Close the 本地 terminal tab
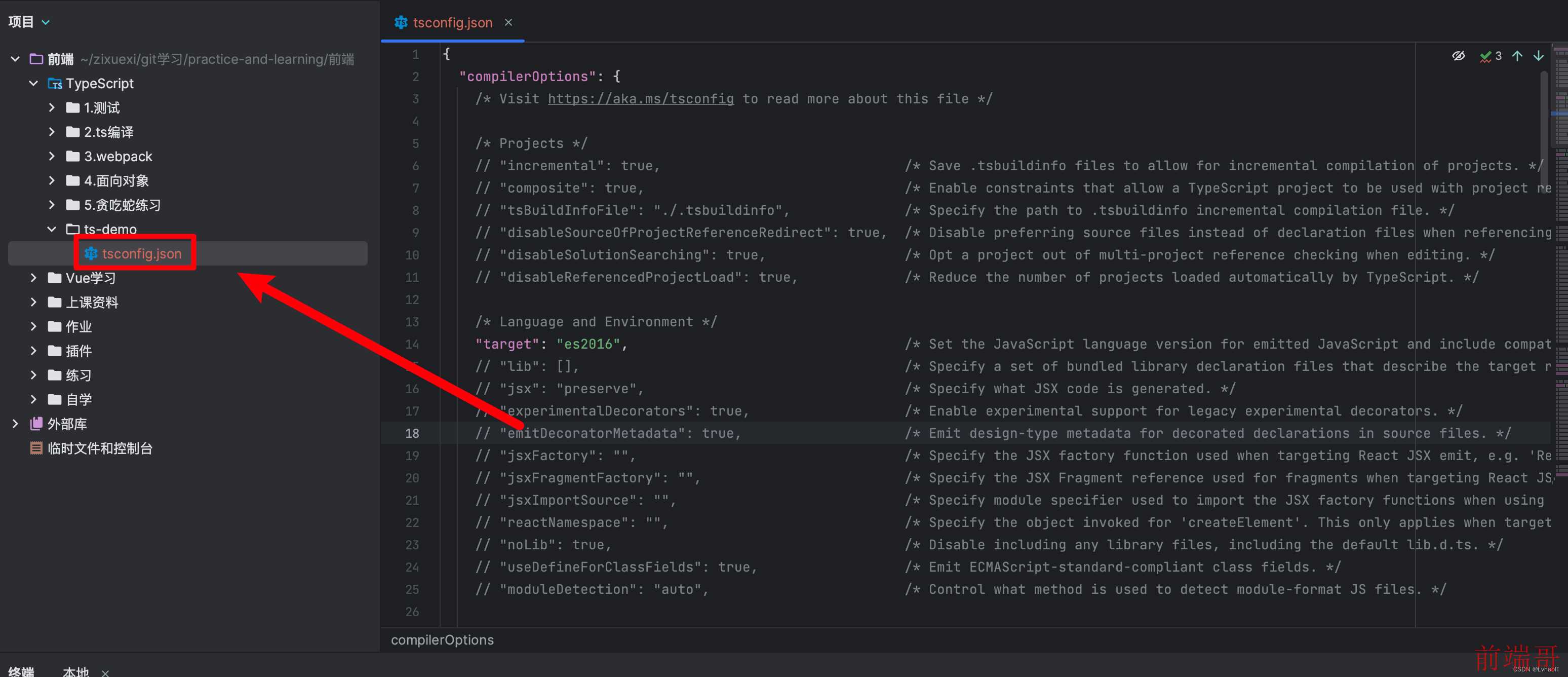Image resolution: width=1568 pixels, height=677 pixels. coord(105,673)
